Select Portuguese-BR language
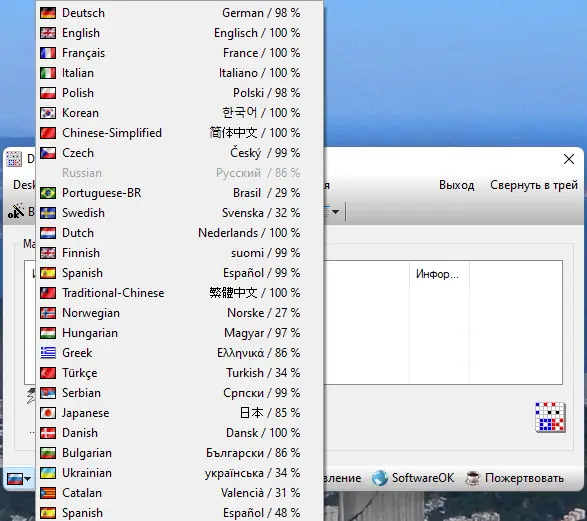 (x=179, y=193)
